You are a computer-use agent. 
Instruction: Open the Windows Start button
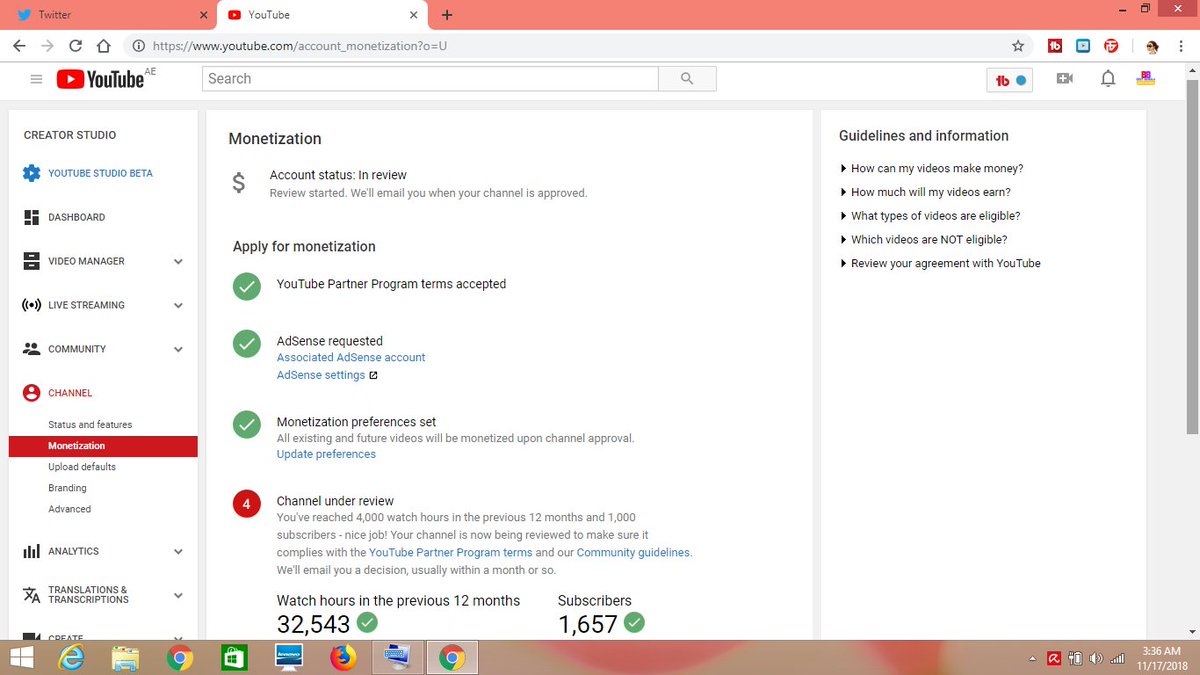coord(22,657)
